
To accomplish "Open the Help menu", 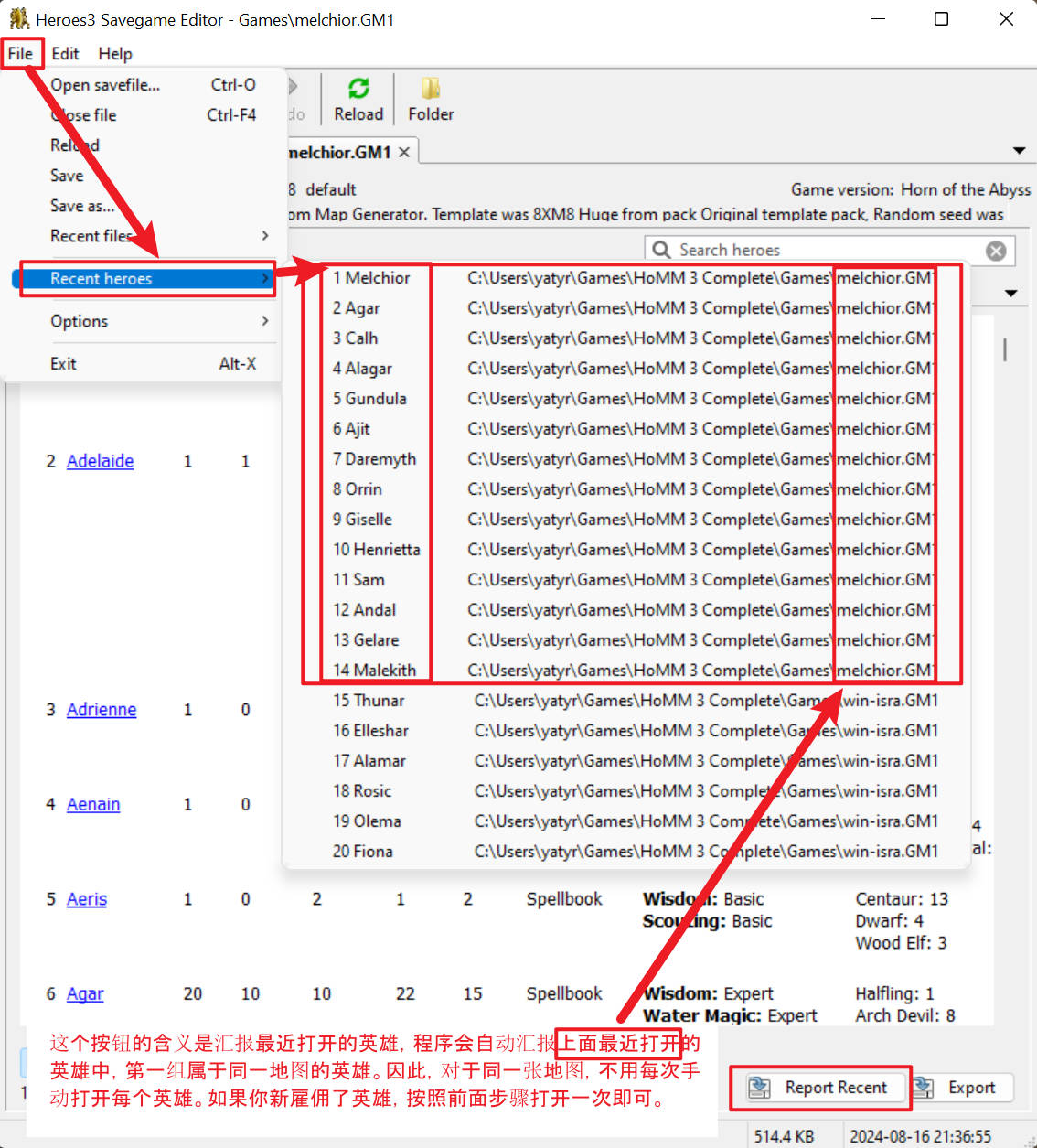I will pos(115,53).
